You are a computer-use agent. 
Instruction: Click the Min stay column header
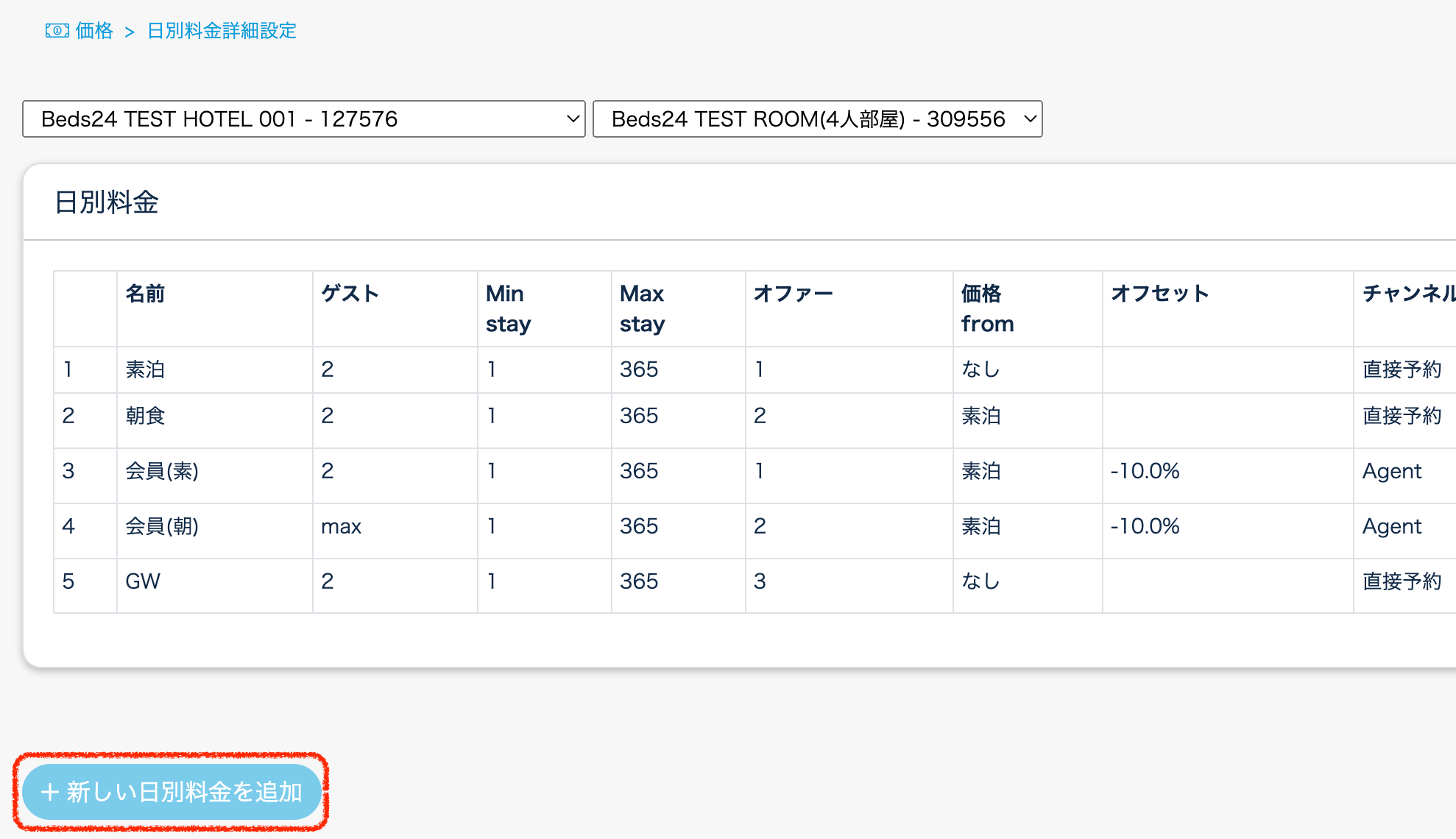tap(508, 308)
